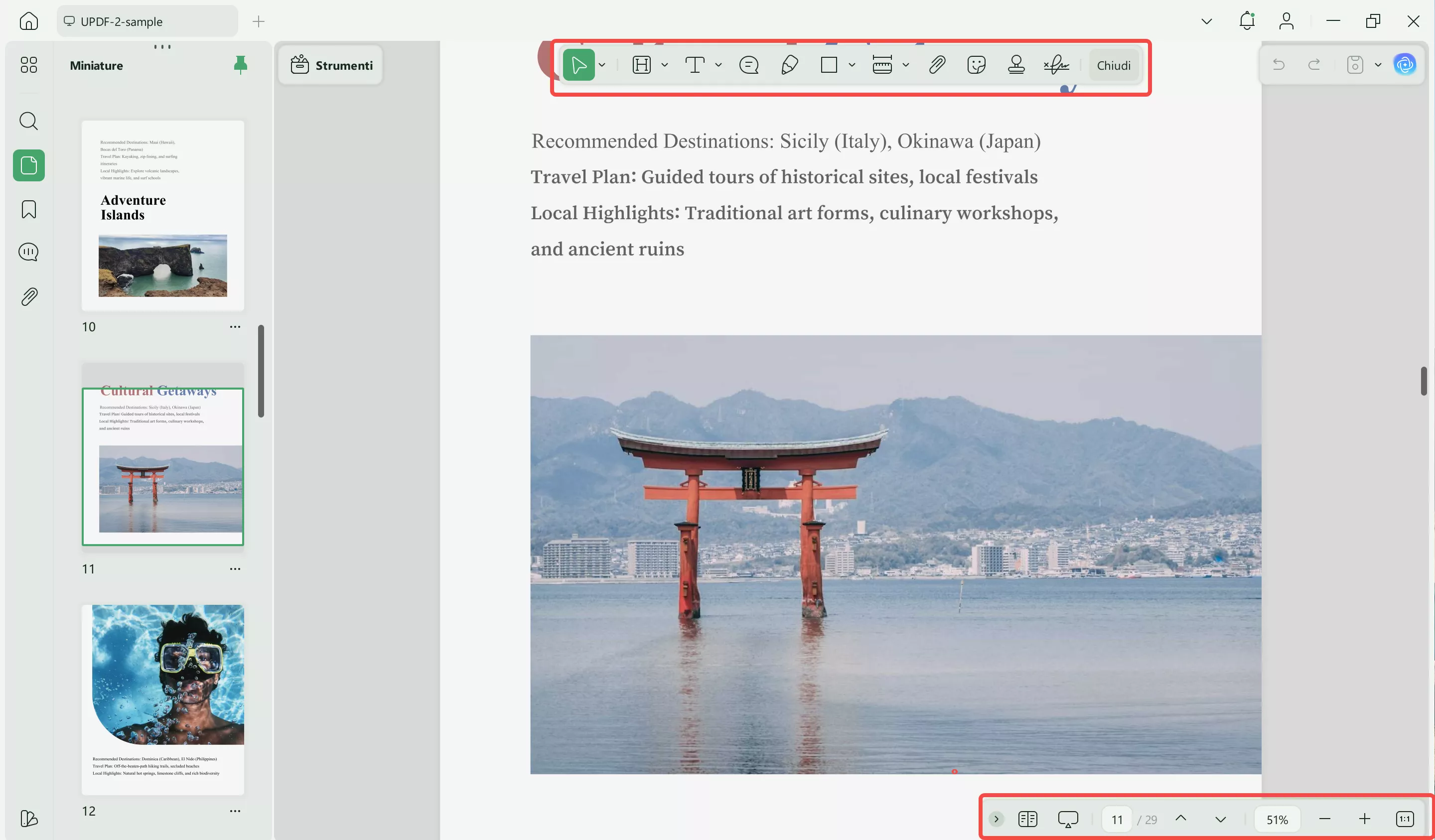Toggle the thumbnails panel in sidebar
The image size is (1435, 840).
[28, 165]
